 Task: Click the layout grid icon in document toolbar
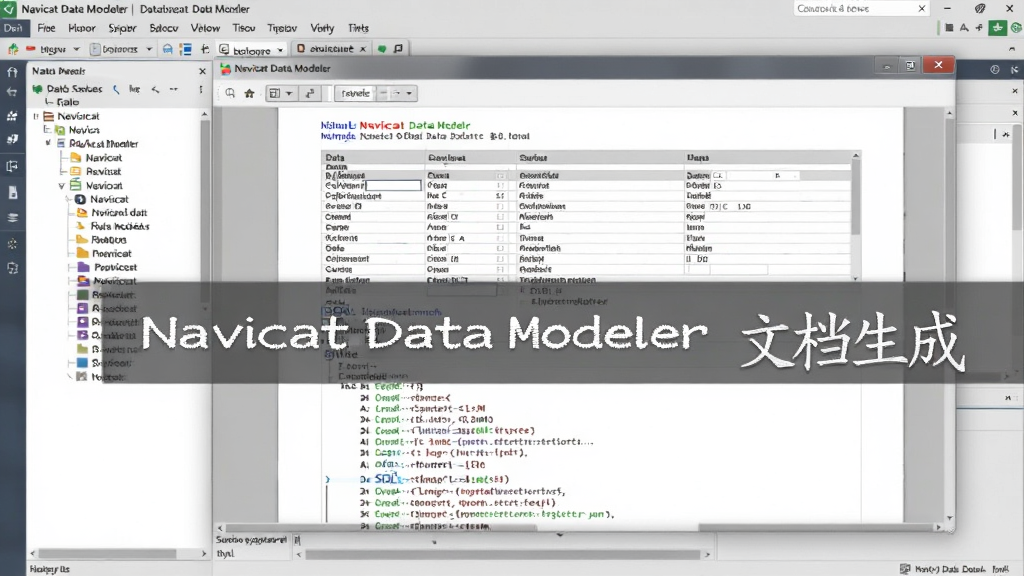point(275,93)
